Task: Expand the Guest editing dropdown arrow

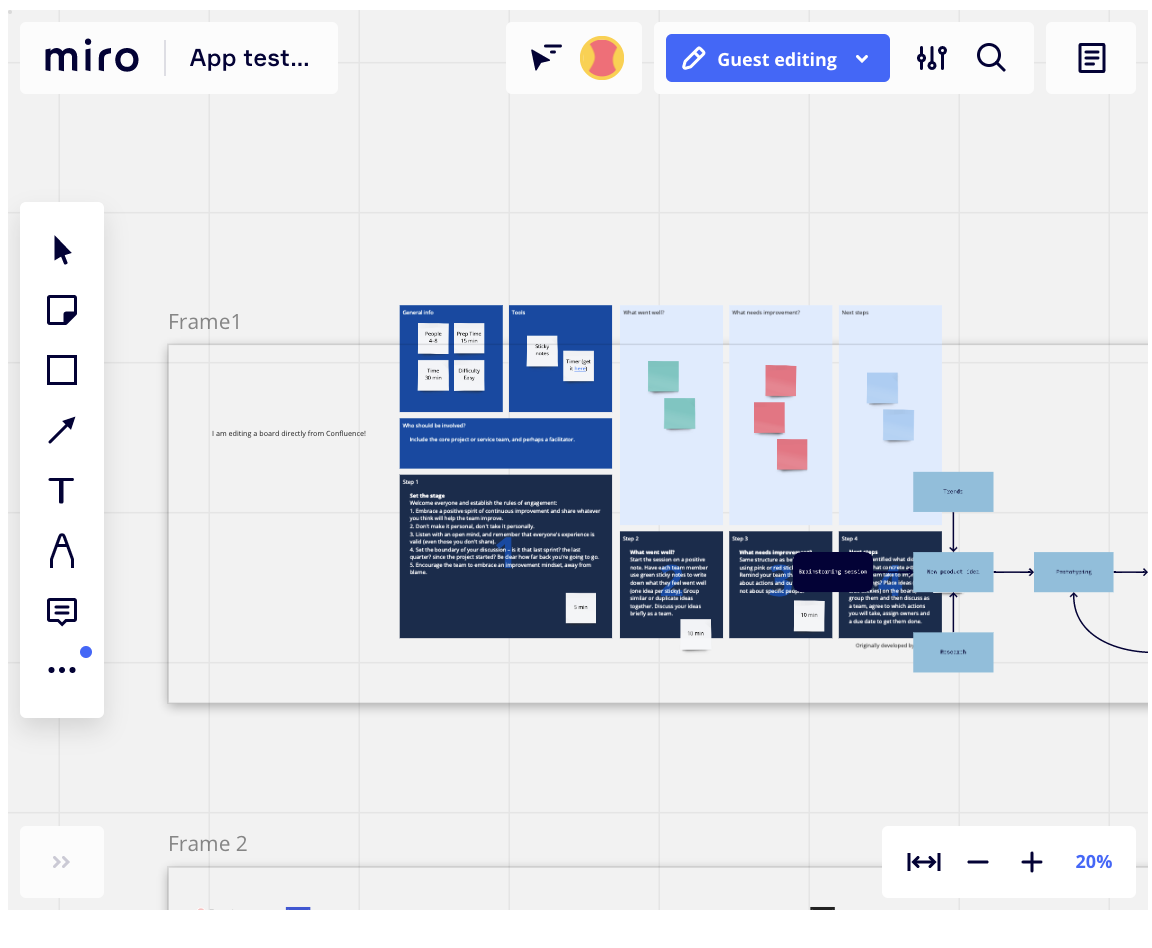Action: click(863, 59)
